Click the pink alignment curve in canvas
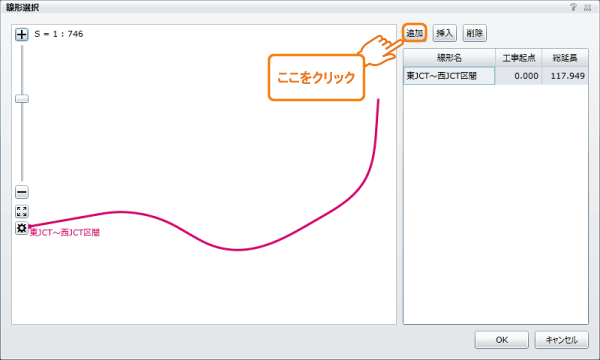This screenshot has width=600, height=360. 237,250
